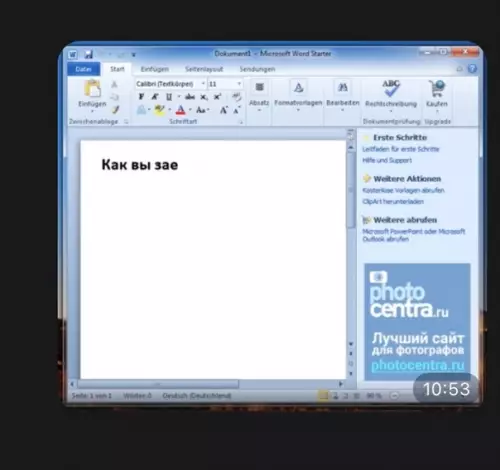Image resolution: width=500 pixels, height=470 pixels.
Task: Switch to Web Layout view button
Action: click(346, 396)
